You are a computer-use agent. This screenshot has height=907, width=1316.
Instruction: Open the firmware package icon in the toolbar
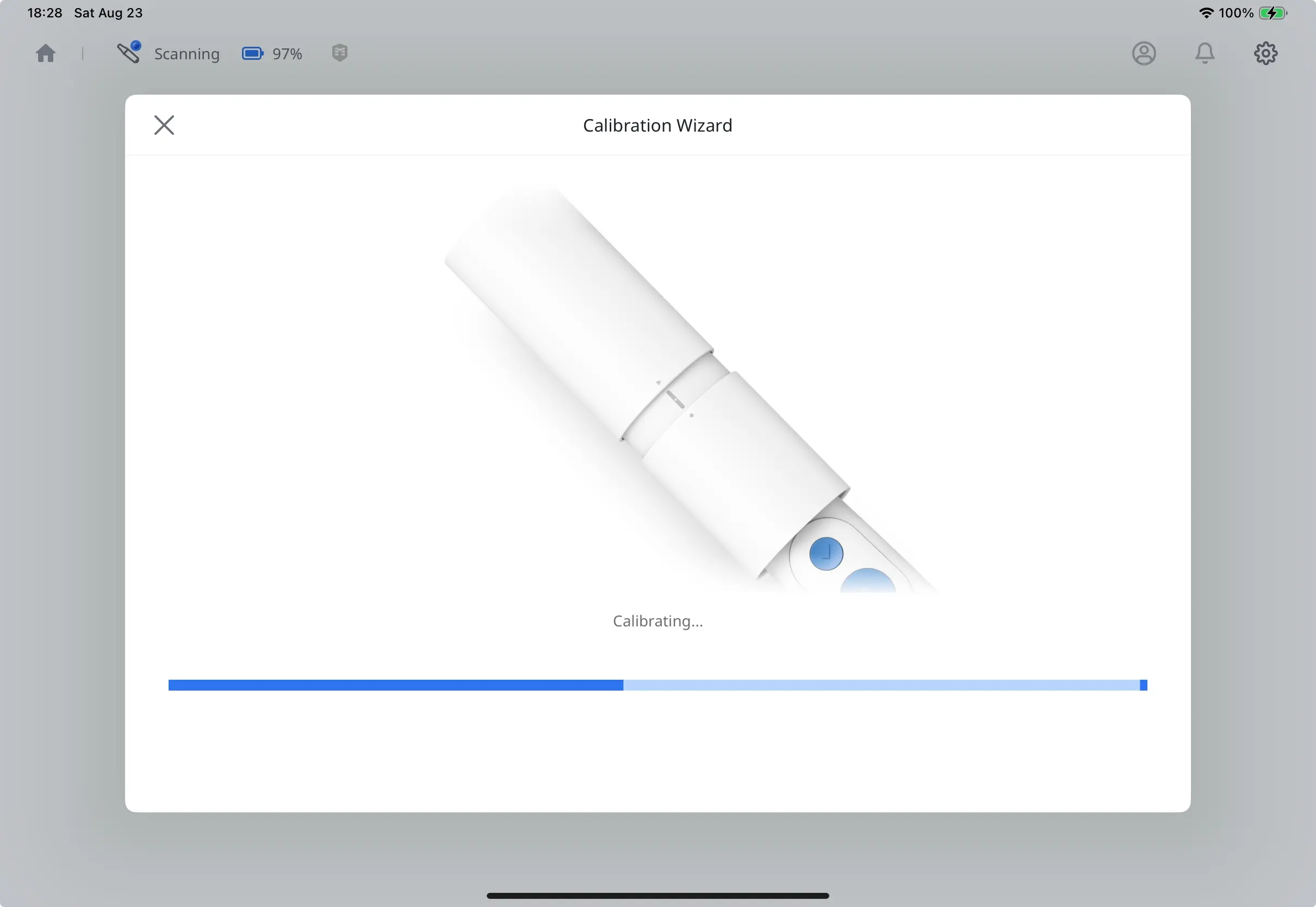339,53
